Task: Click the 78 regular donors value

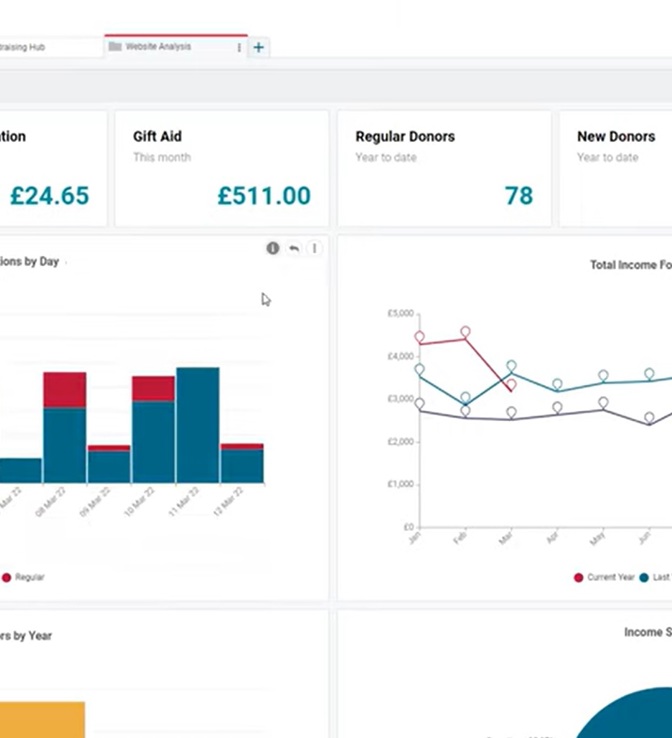Action: click(519, 195)
